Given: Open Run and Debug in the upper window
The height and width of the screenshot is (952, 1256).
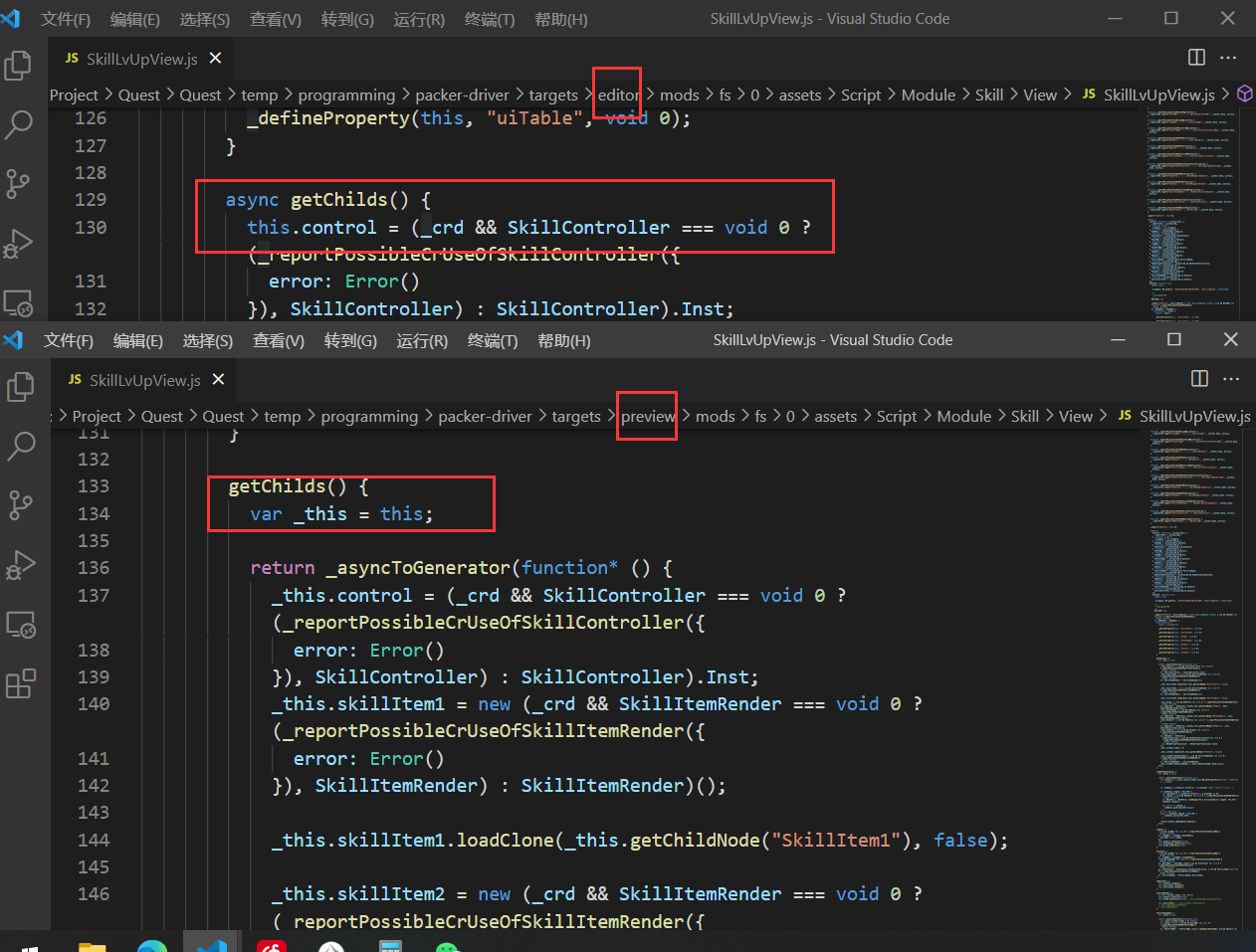Looking at the screenshot, I should 18,243.
